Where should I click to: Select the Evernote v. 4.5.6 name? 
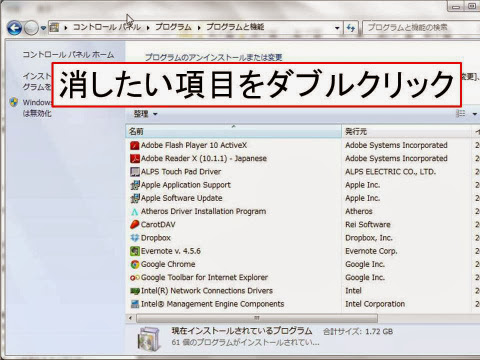(x=171, y=251)
